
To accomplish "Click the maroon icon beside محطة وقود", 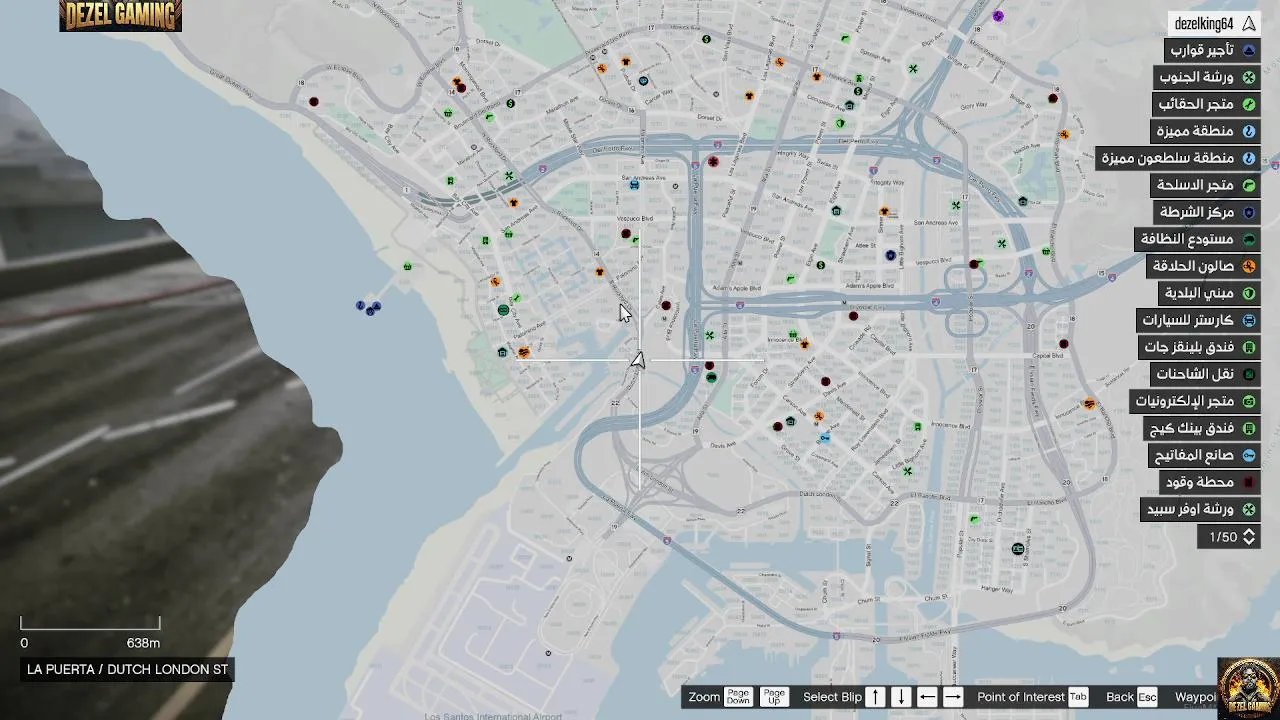I will pyautogui.click(x=1248, y=482).
